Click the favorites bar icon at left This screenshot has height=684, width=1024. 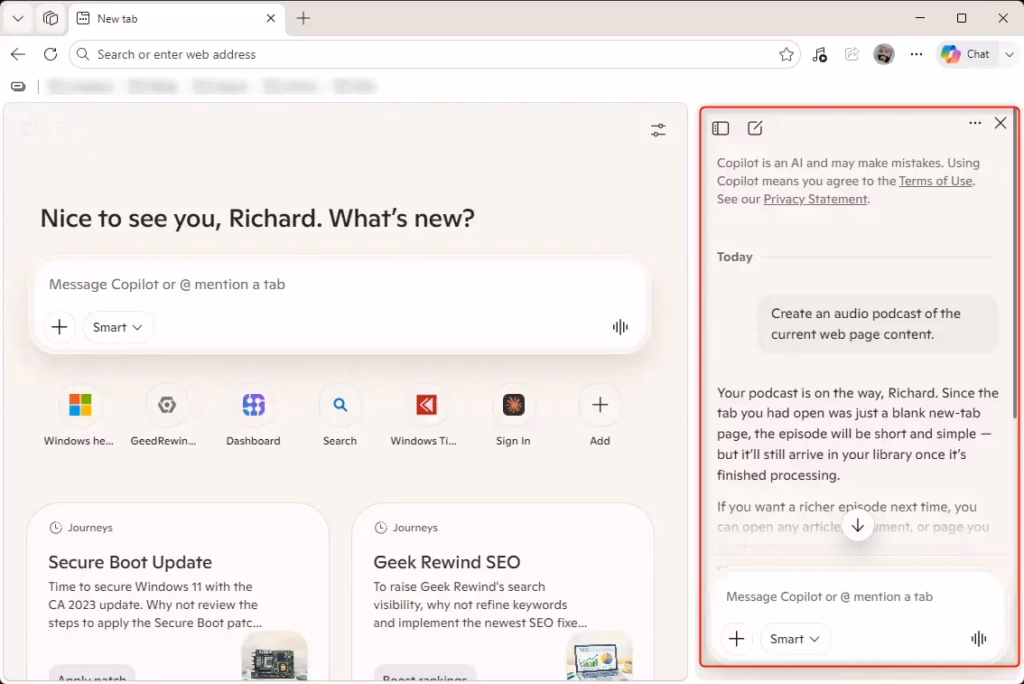[18, 86]
